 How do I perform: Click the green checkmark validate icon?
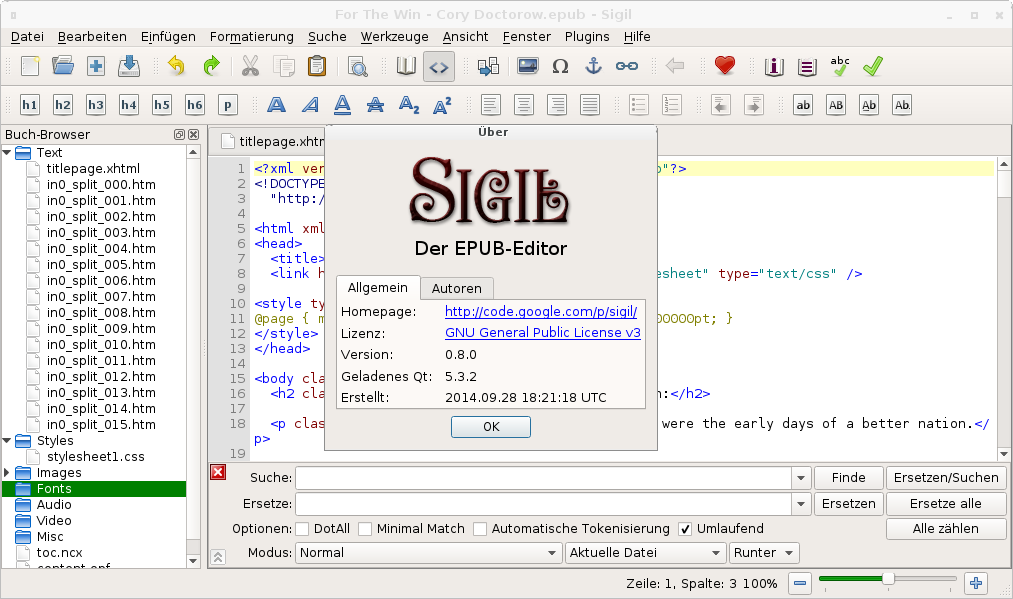873,67
